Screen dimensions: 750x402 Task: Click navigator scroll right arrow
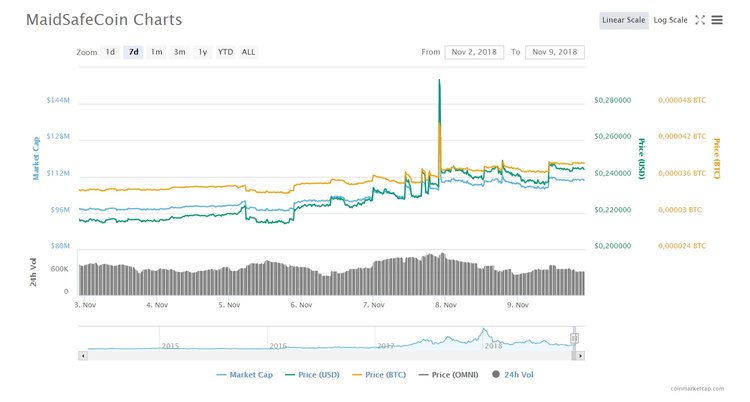pos(580,356)
